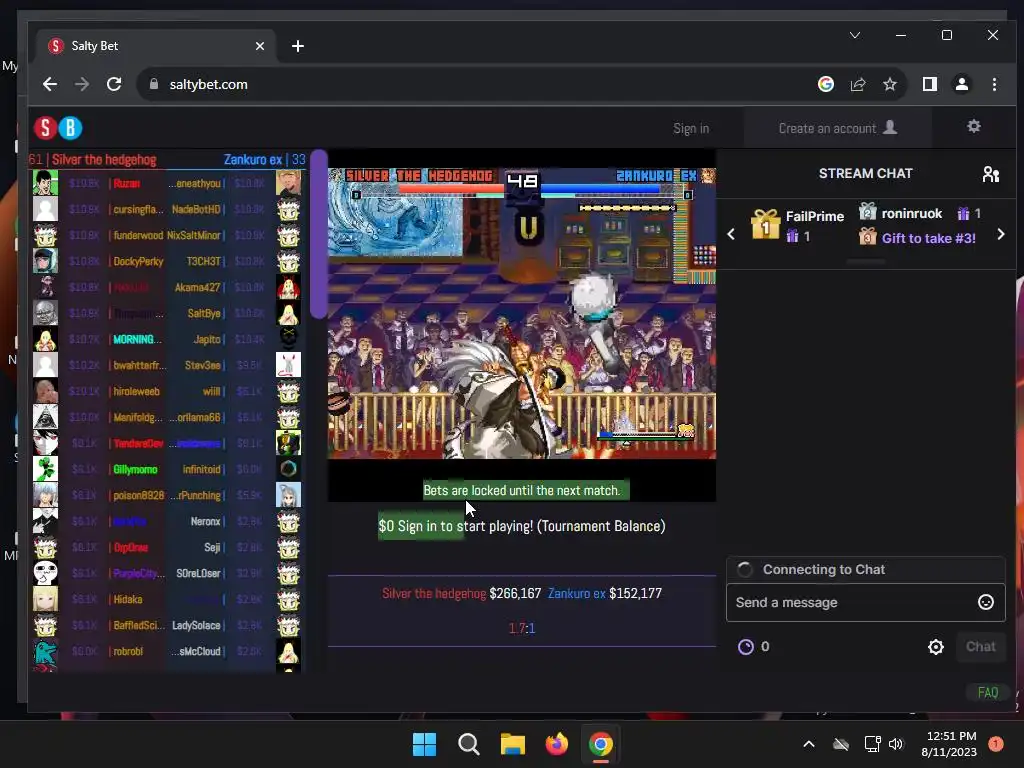Click the fight video stream
The width and height of the screenshot is (1024, 768).
point(521,313)
